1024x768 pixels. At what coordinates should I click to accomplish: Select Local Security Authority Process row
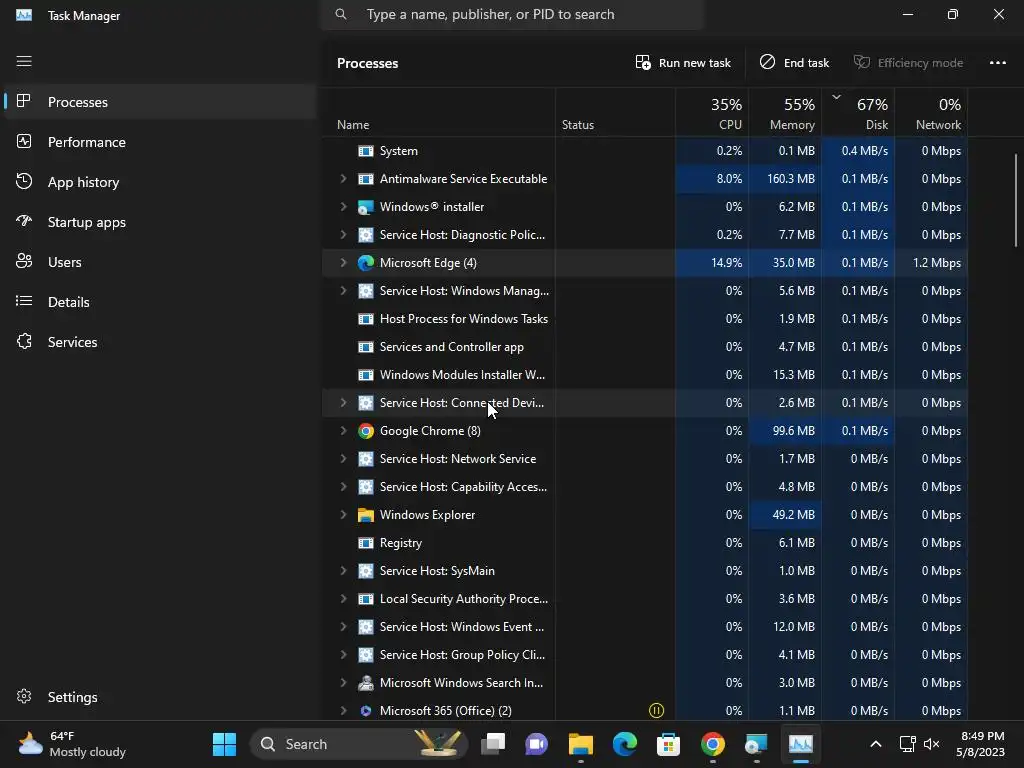click(645, 599)
